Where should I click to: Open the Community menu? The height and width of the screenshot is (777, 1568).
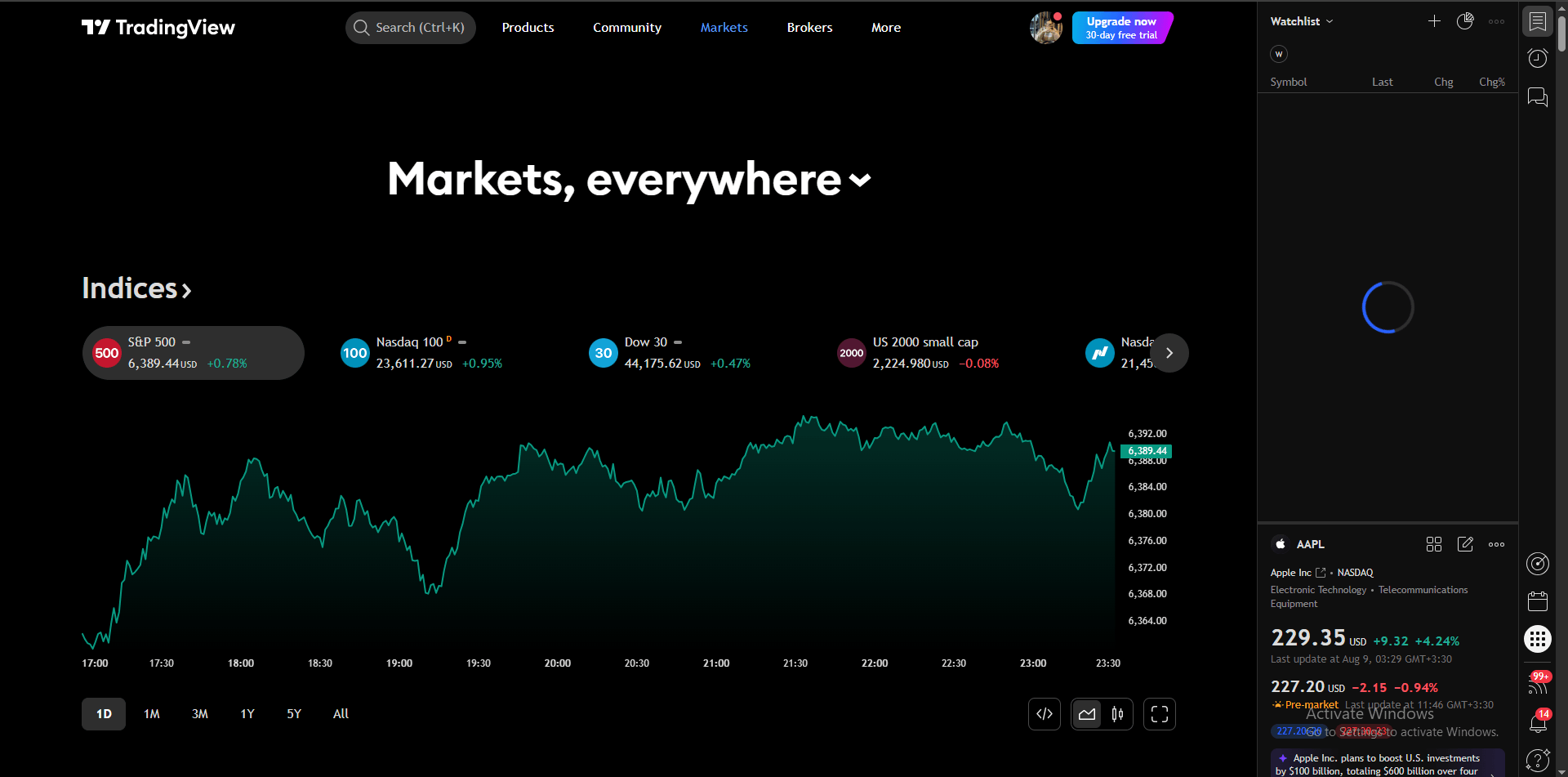627,28
